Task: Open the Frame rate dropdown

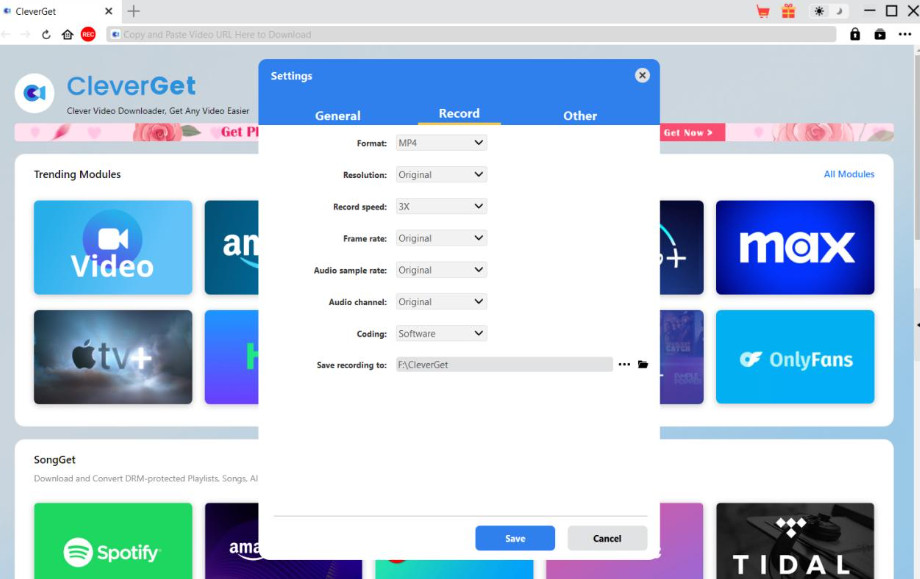Action: pyautogui.click(x=441, y=238)
